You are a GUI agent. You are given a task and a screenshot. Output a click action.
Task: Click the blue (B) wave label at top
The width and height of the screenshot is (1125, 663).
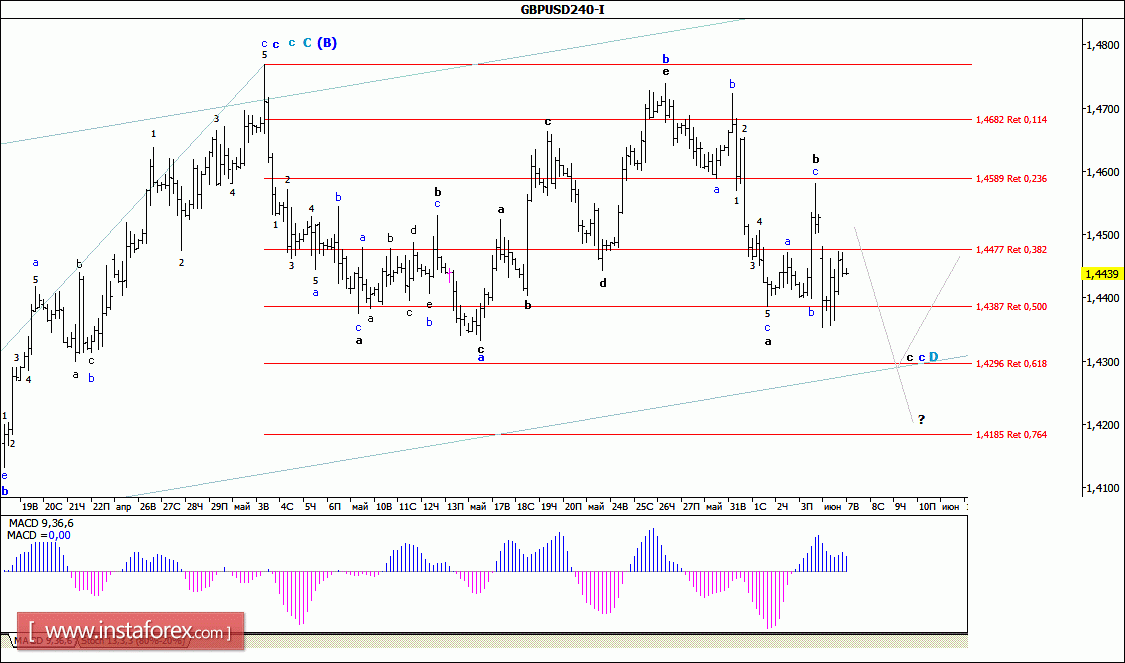pos(327,43)
